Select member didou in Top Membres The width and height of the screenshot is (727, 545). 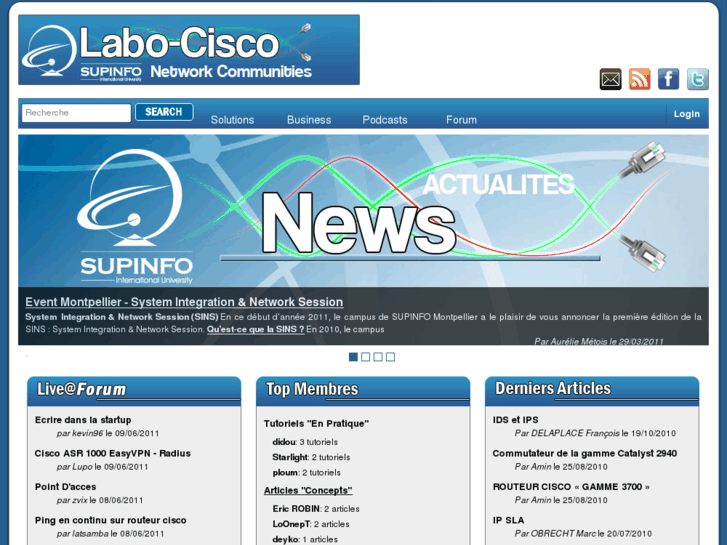point(284,442)
